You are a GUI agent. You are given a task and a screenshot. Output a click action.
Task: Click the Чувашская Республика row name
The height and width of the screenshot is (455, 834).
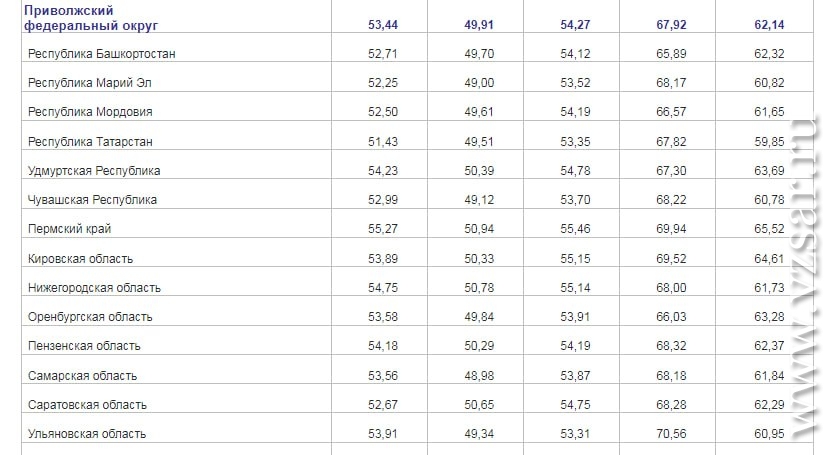[x=92, y=200]
